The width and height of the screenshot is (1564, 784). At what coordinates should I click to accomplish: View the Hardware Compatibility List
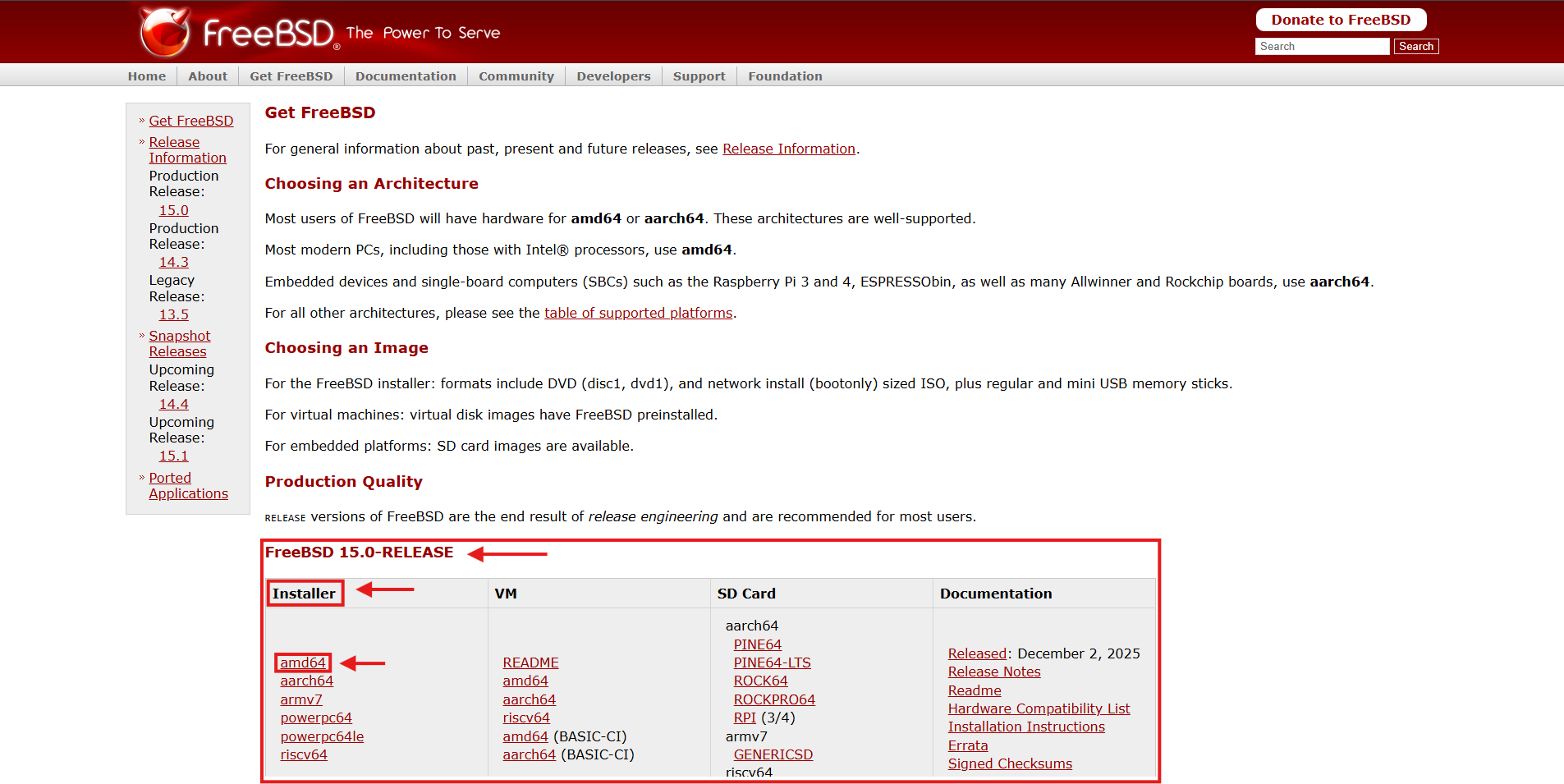click(1039, 709)
